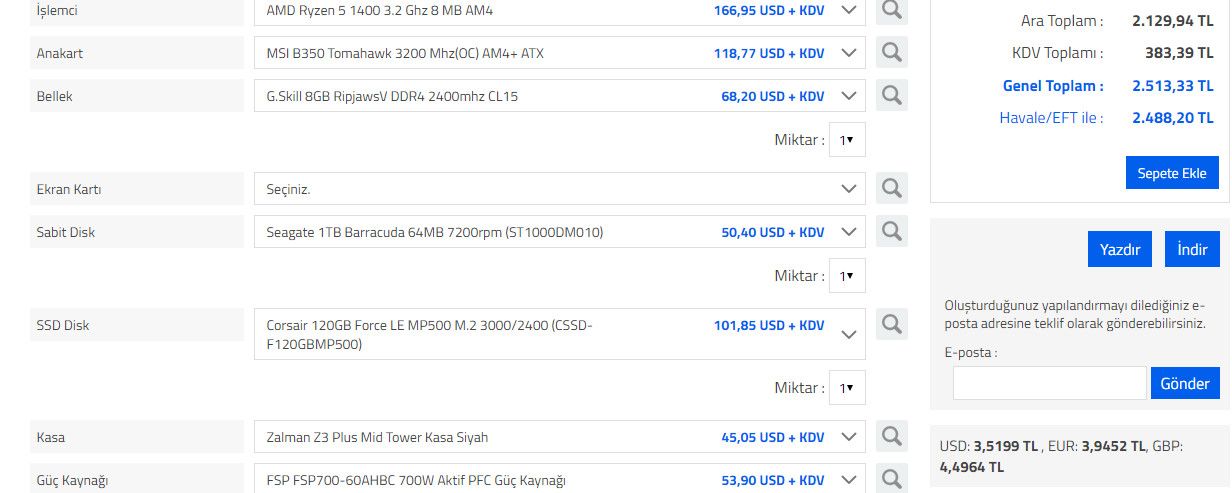Click the Genel Toplam 2.513,33 TL value
This screenshot has width=1232, height=493.
click(1173, 86)
